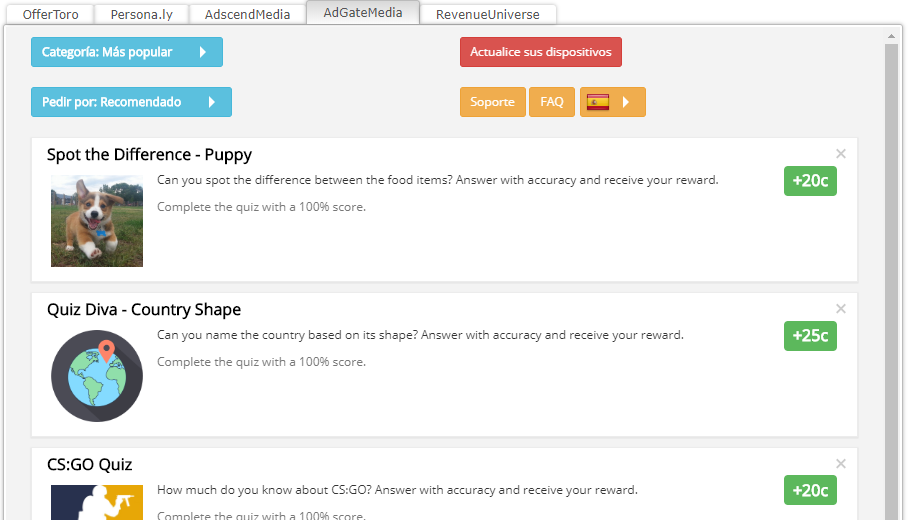This screenshot has width=909, height=520.
Task: Click the +20c reward for CS:GO Quiz
Action: point(810,490)
